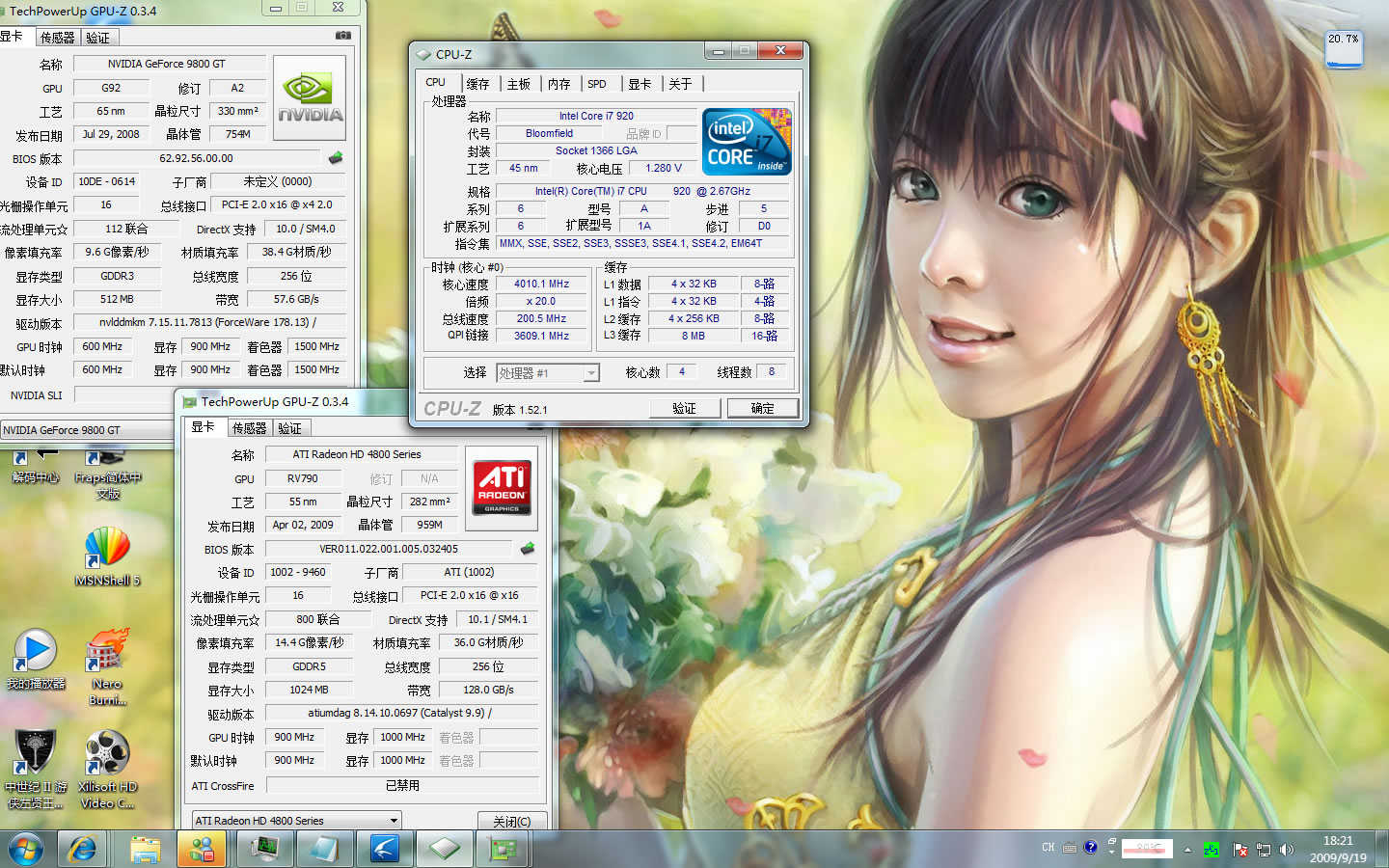Open NVIDIA GeForce 9800 GT GPU selector
This screenshot has height=868, width=1389.
click(x=87, y=430)
